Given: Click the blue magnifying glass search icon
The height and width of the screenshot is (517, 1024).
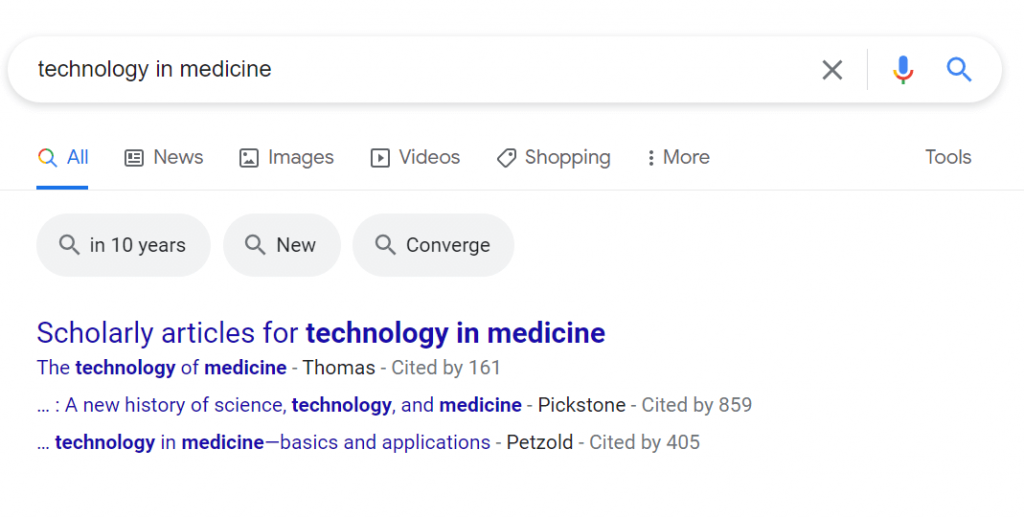Looking at the screenshot, I should (x=959, y=69).
